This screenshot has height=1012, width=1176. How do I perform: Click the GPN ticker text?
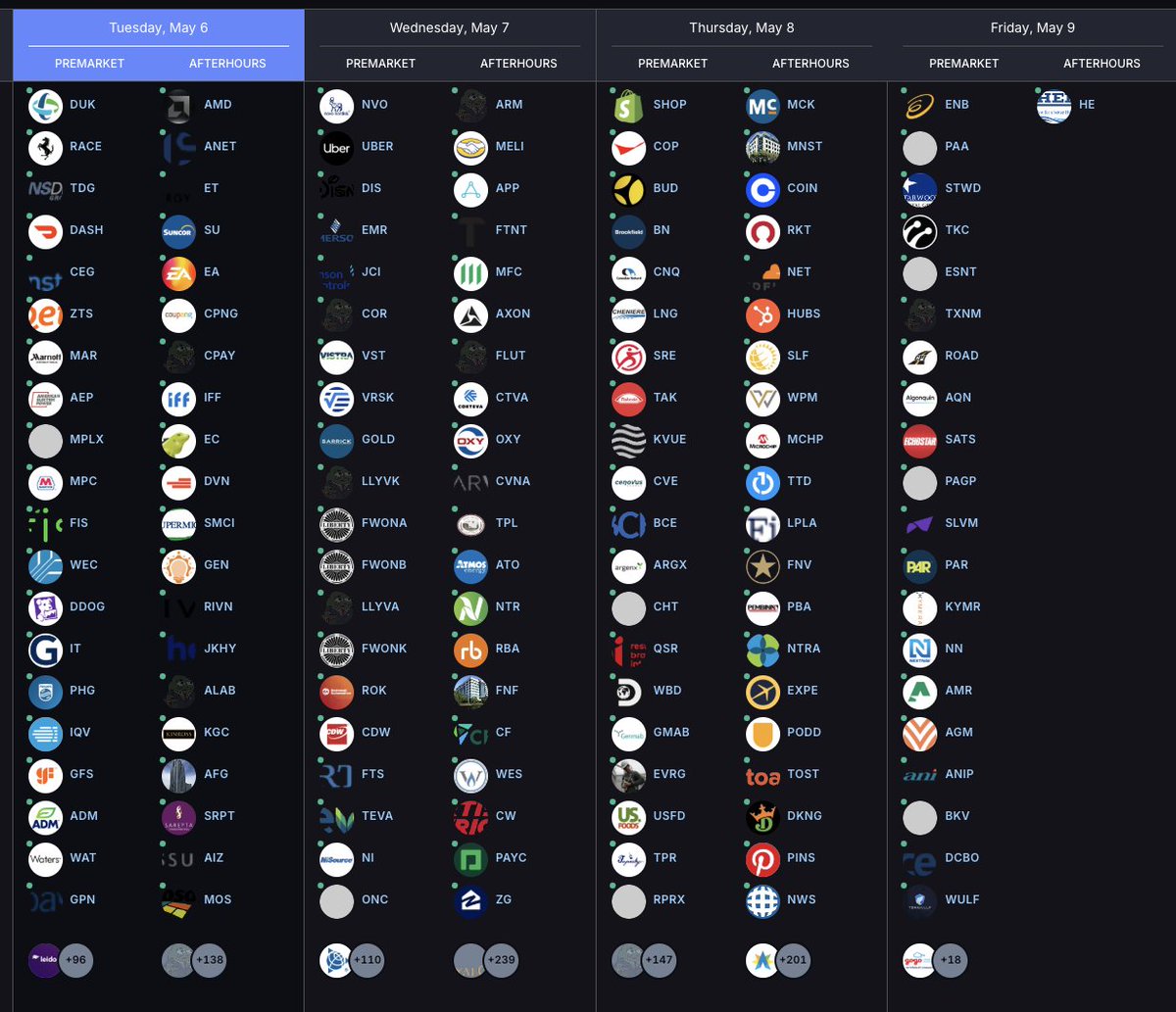[x=82, y=900]
